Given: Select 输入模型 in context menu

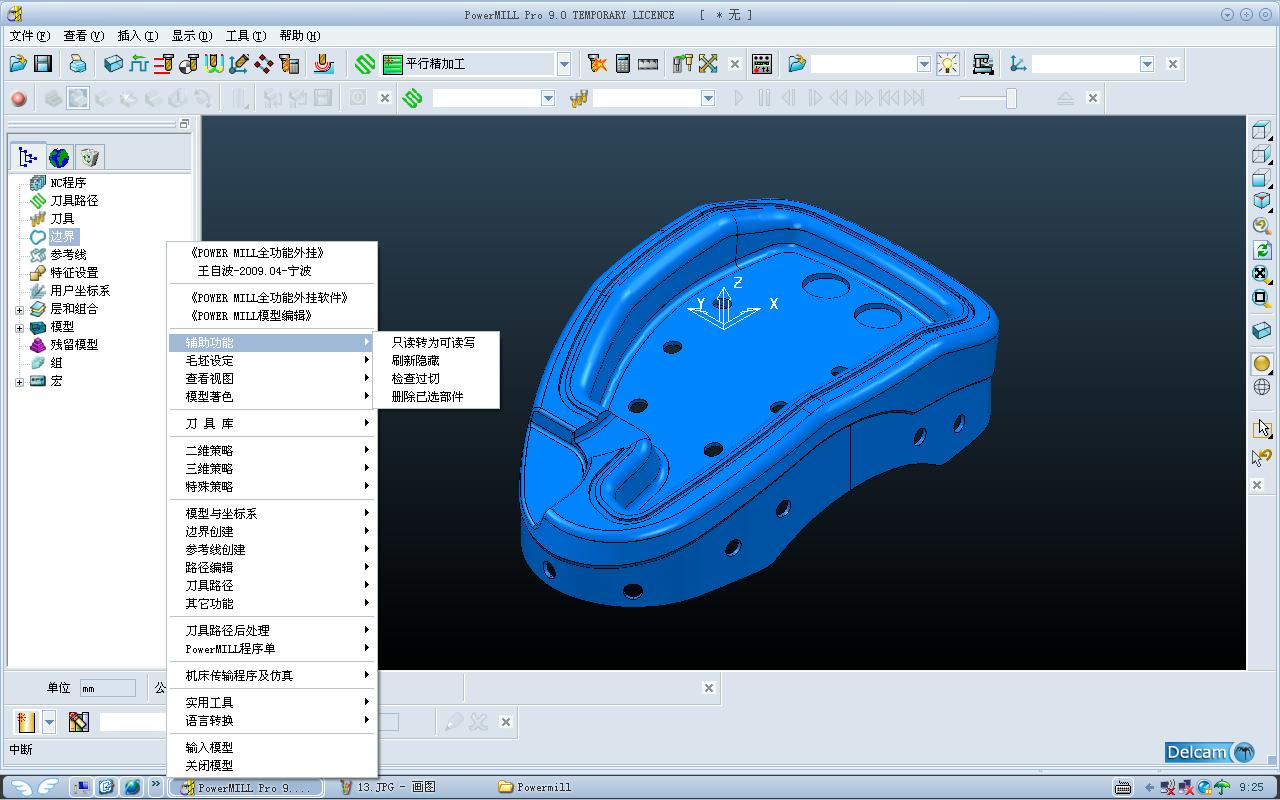Looking at the screenshot, I should coord(272,747).
